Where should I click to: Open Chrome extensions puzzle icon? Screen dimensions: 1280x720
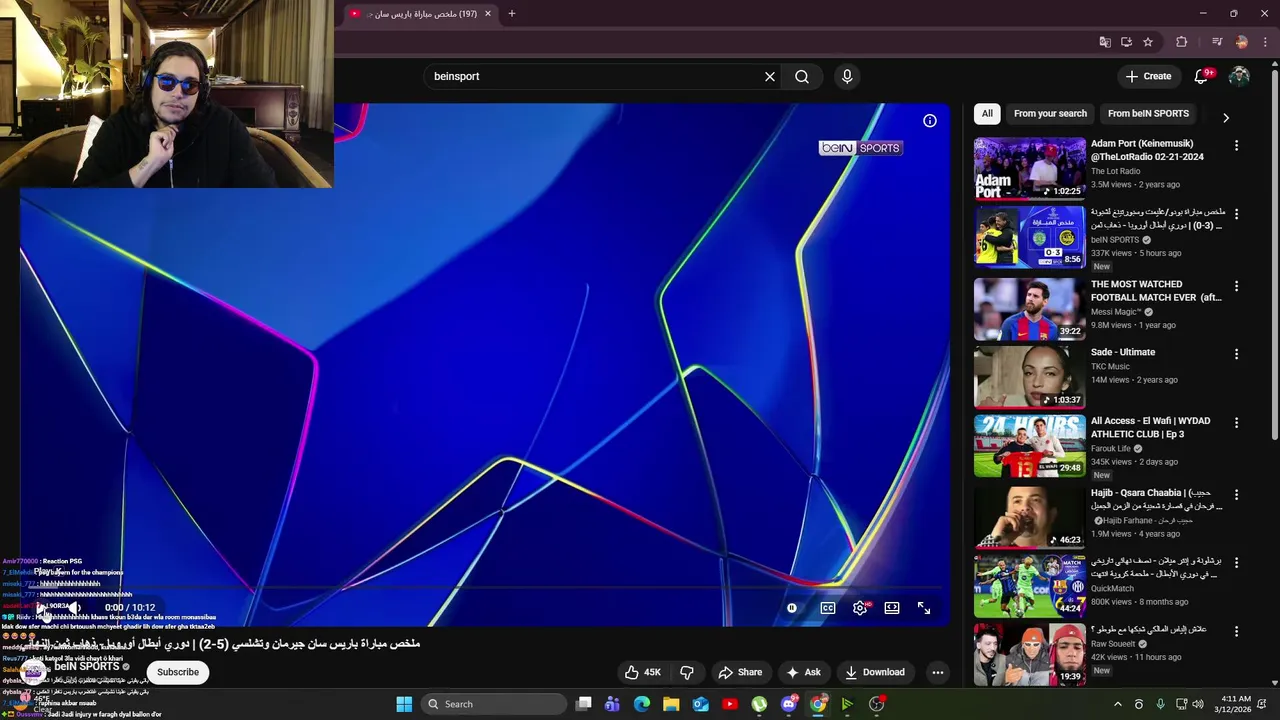click(x=1182, y=42)
